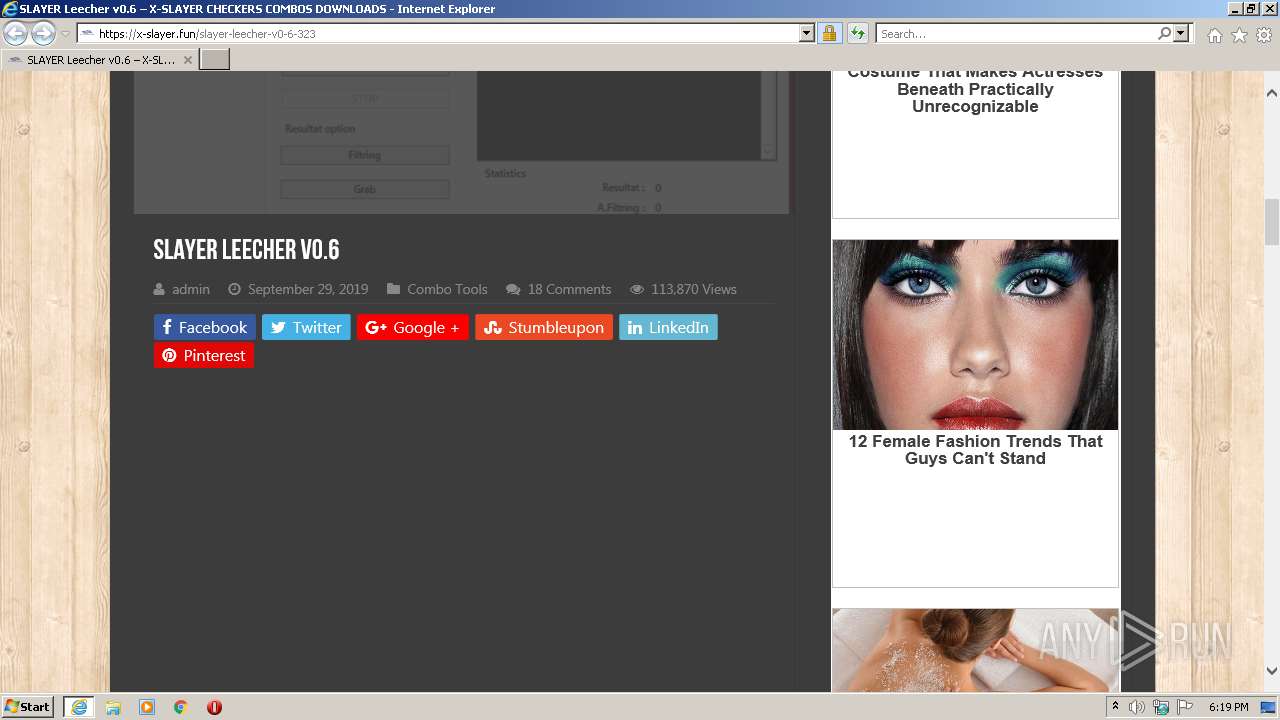
Task: Open the Opera taskbar icon
Action: pos(214,707)
